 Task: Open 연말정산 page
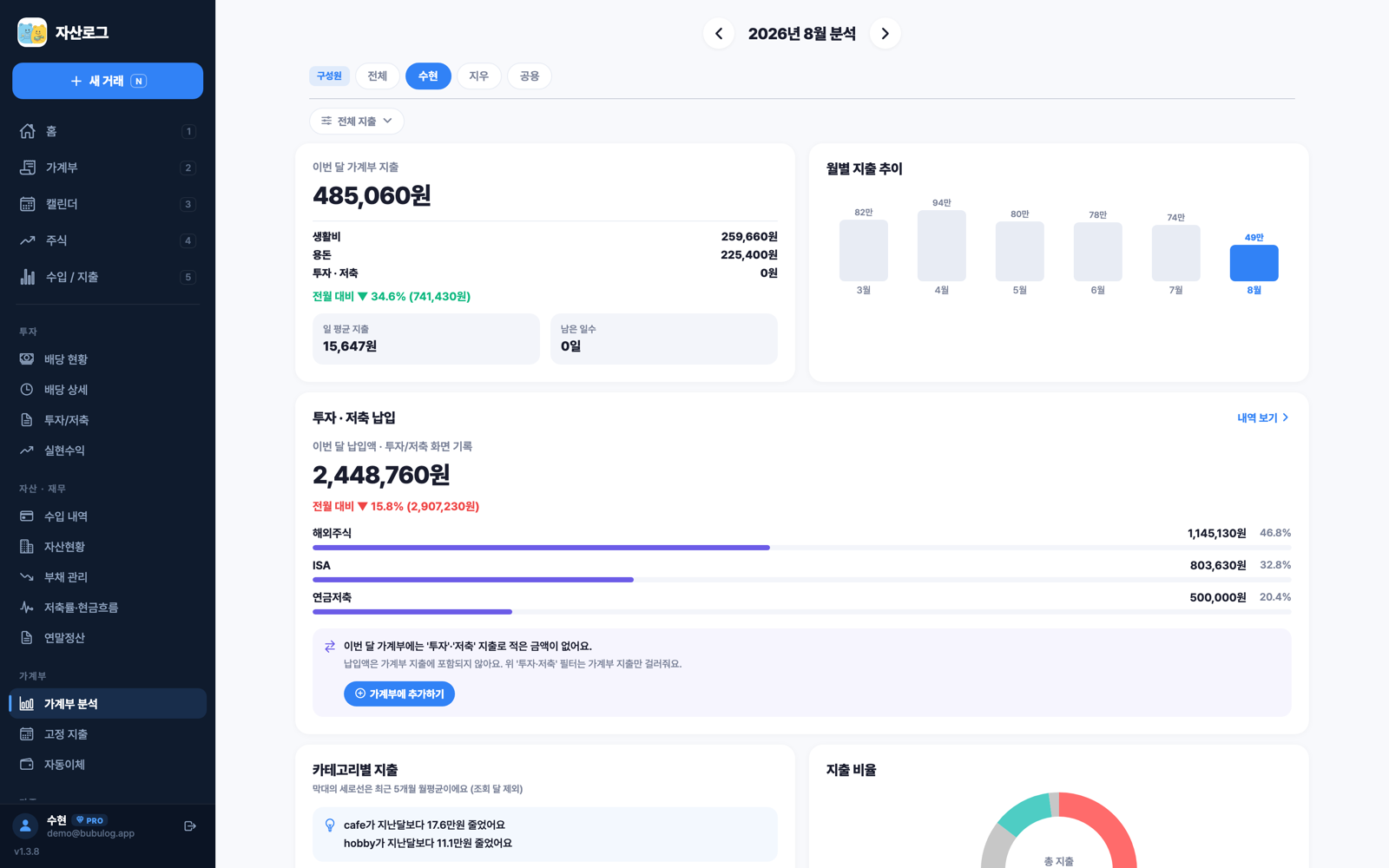point(108,638)
